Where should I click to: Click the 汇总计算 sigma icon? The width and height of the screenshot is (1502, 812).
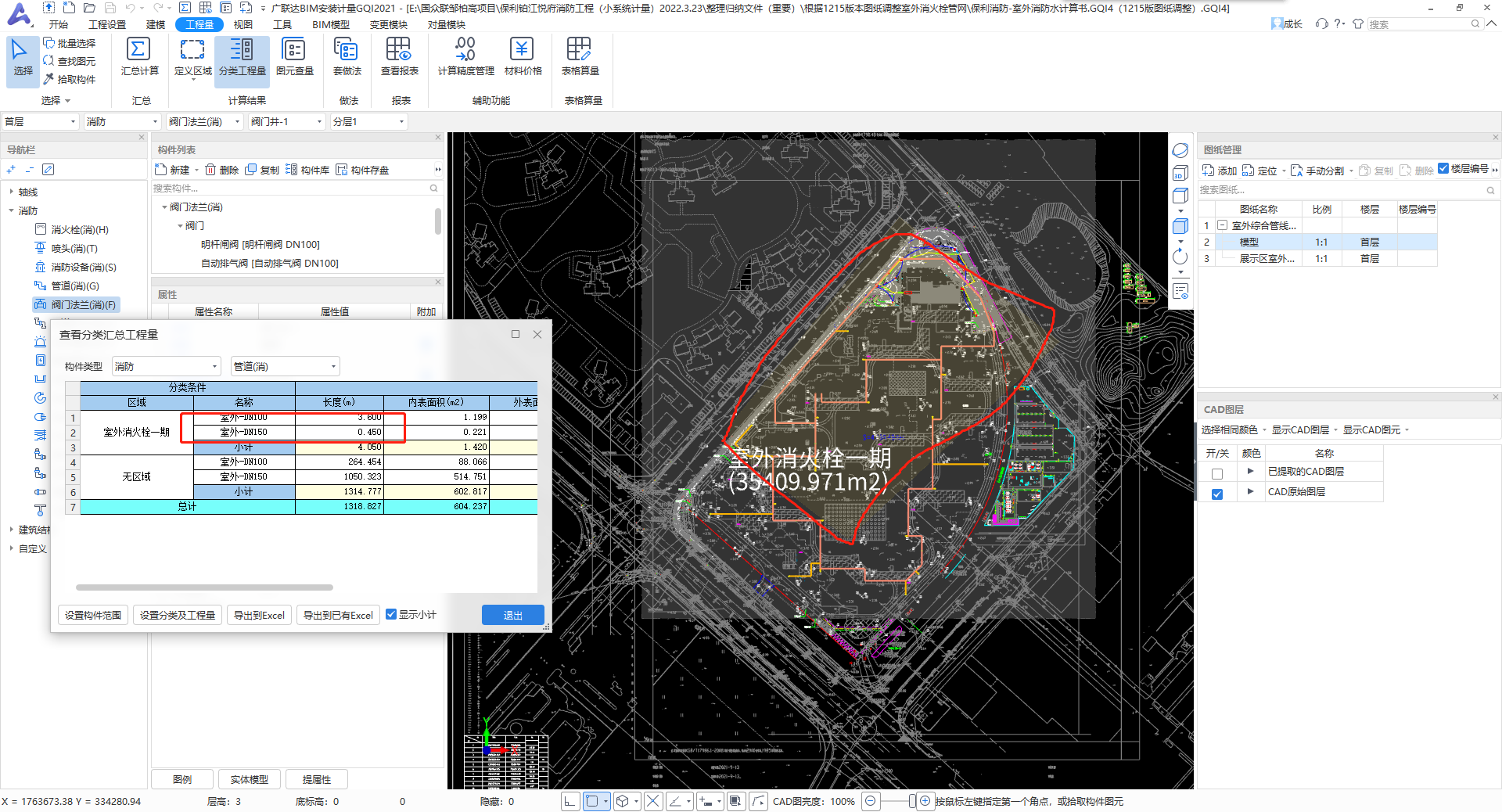point(138,49)
